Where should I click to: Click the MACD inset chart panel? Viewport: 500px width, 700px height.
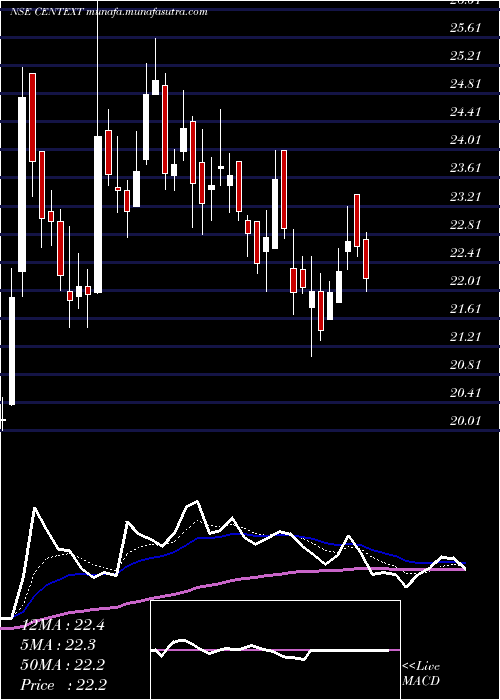[275, 650]
